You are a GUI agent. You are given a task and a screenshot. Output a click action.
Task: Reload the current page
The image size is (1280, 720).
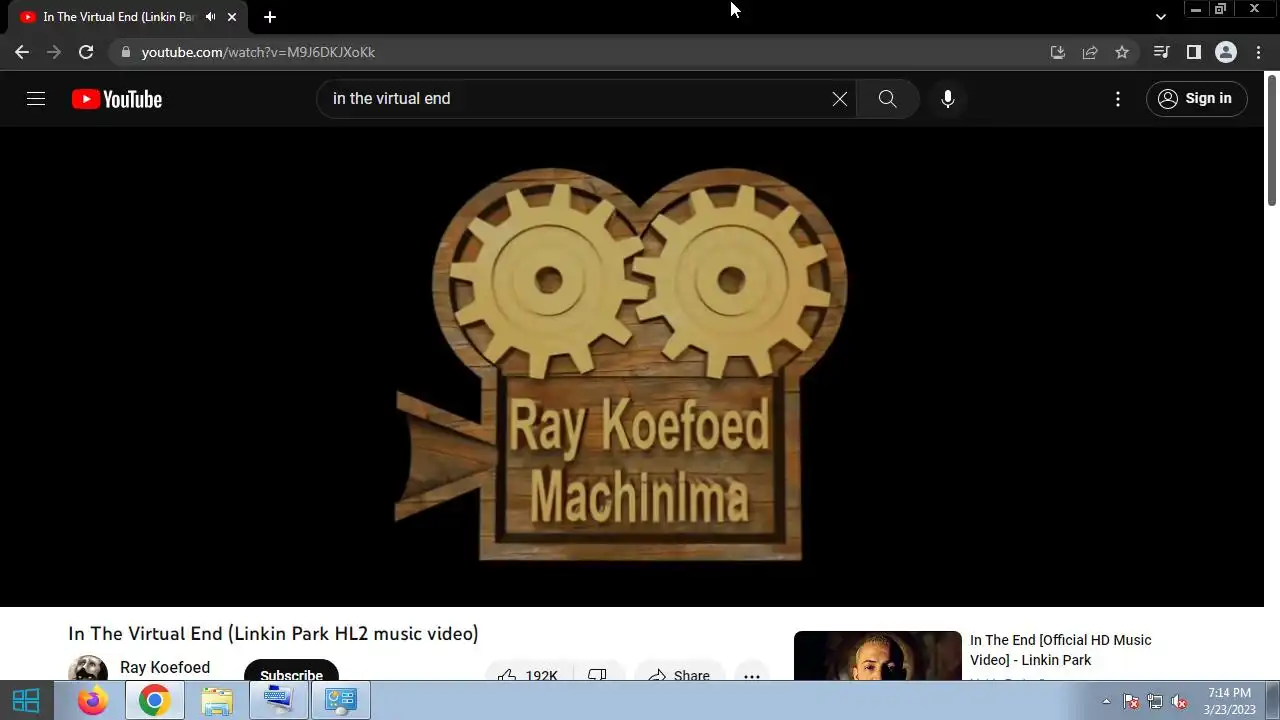point(86,52)
